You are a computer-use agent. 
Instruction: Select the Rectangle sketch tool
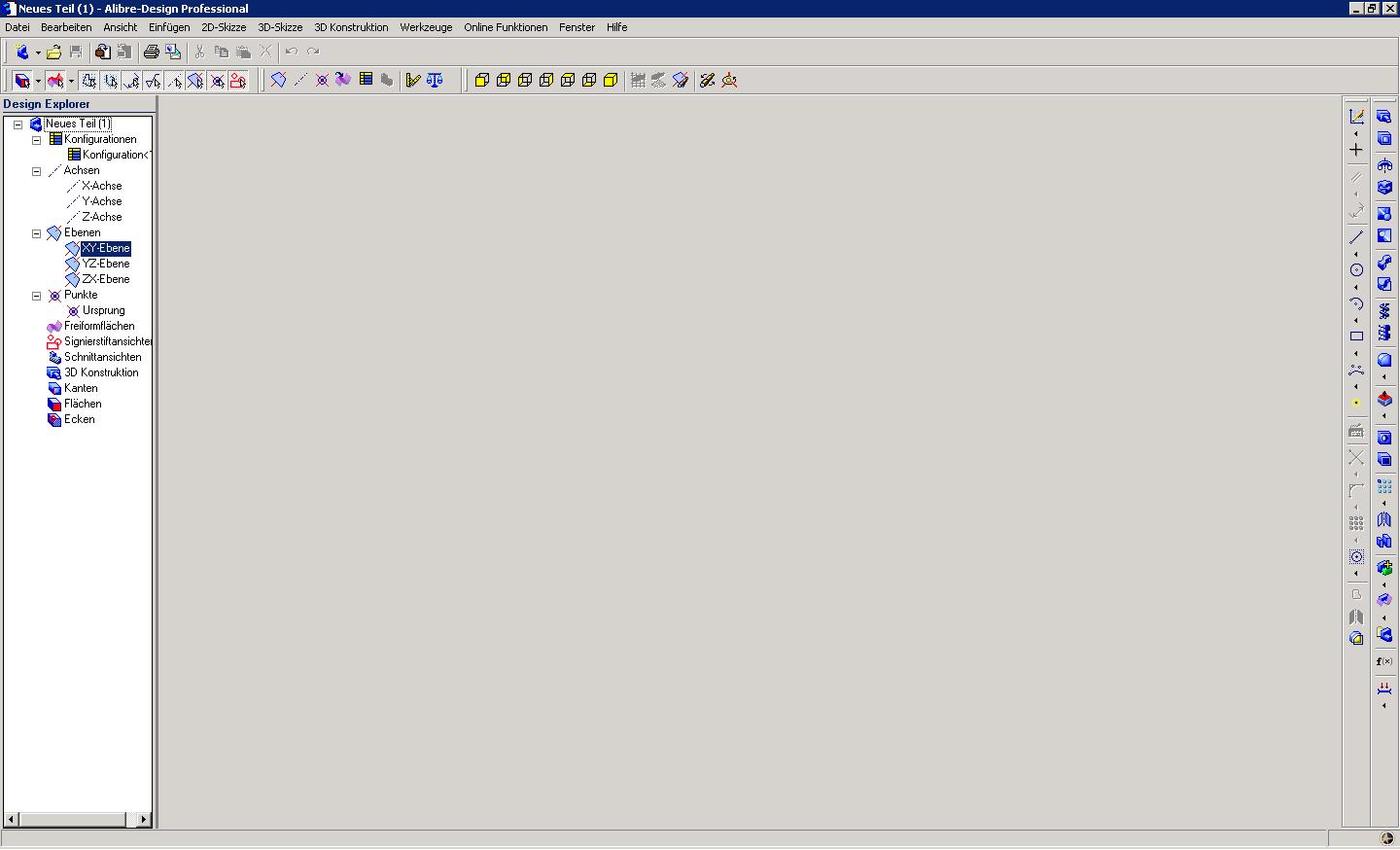(x=1356, y=336)
